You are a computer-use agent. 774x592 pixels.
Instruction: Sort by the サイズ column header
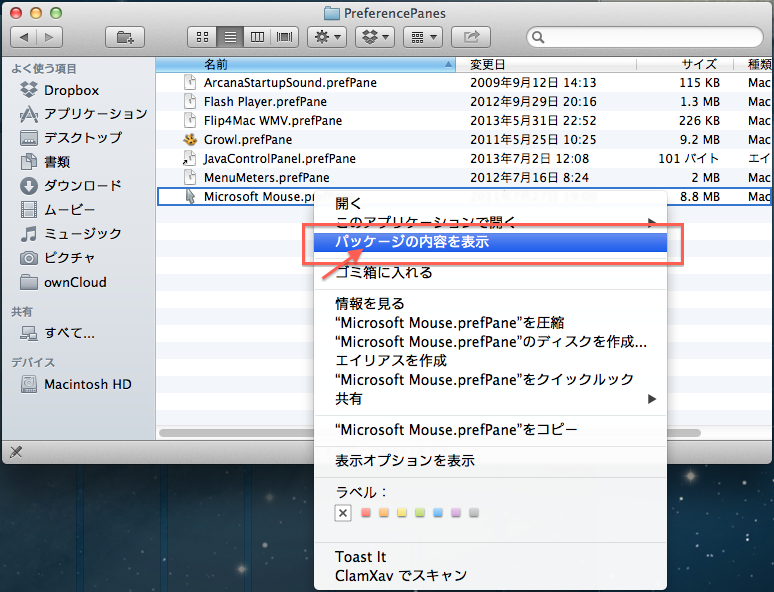tap(685, 64)
